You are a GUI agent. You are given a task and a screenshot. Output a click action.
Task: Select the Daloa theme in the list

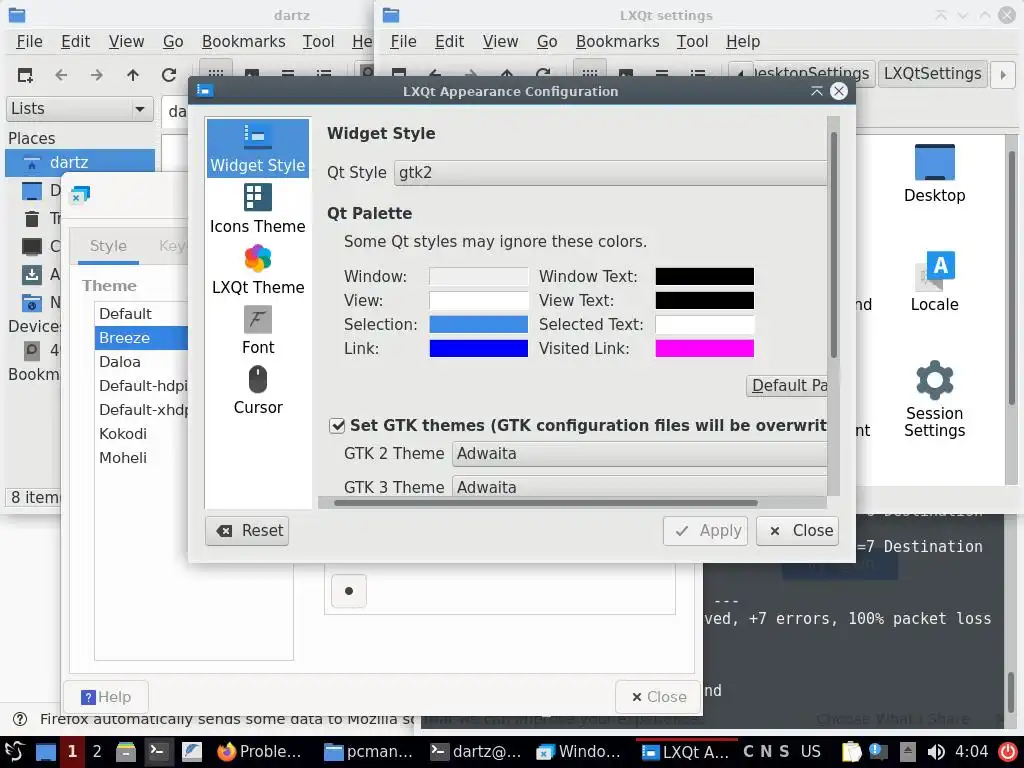120,362
